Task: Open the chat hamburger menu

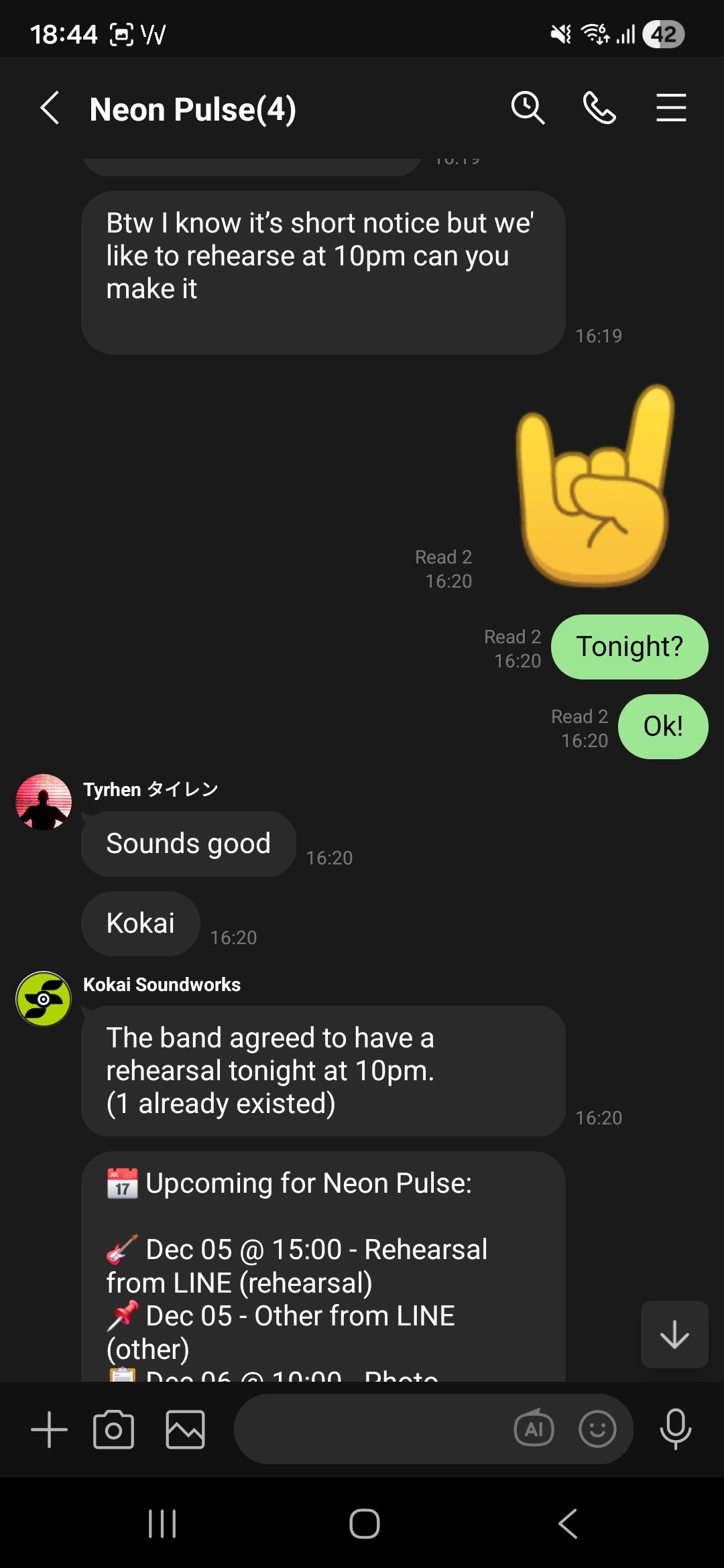Action: coord(671,108)
